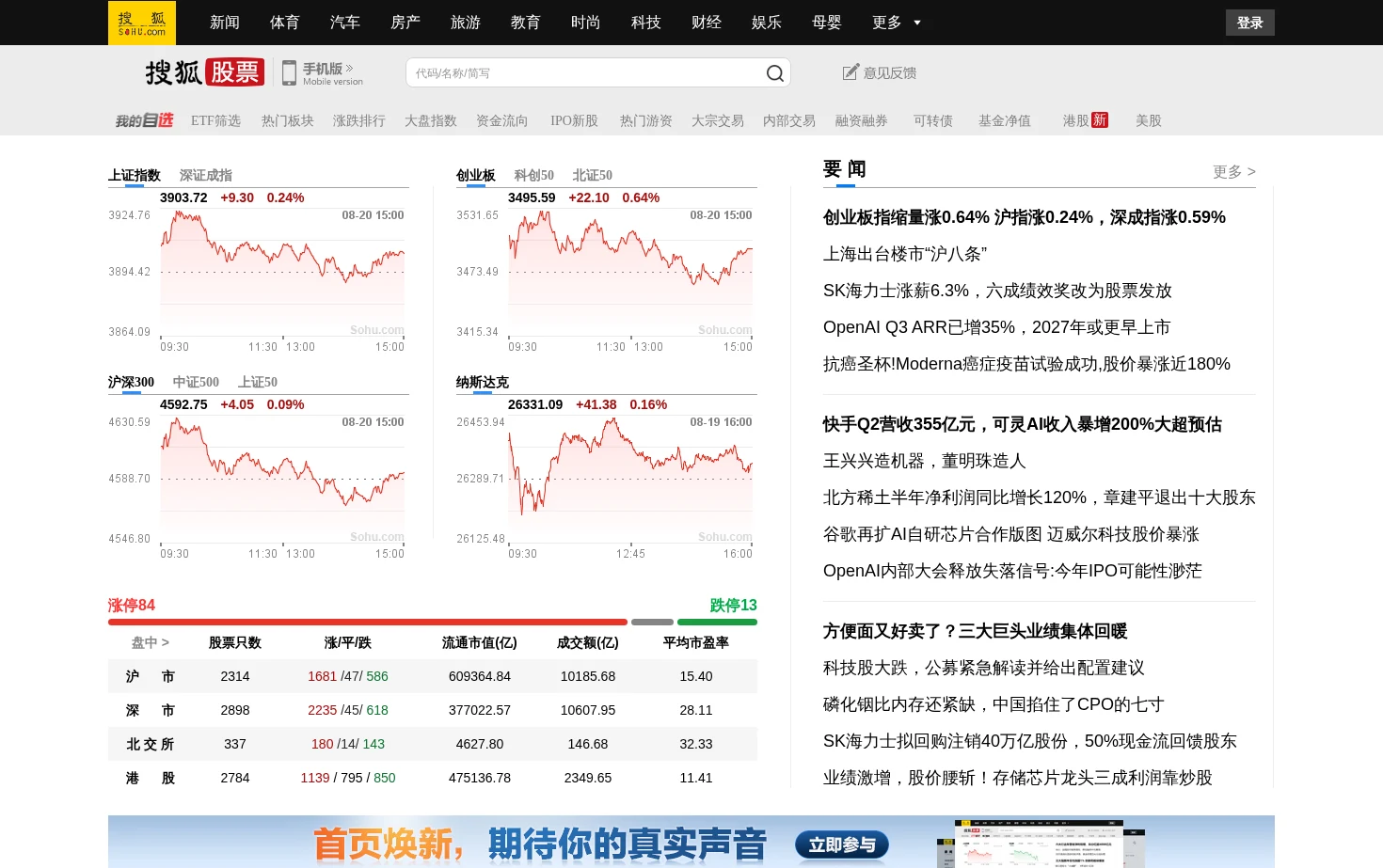Viewport: 1383px width, 868px height.
Task: Click 深市 流通市值 377022.57
Action: (480, 710)
